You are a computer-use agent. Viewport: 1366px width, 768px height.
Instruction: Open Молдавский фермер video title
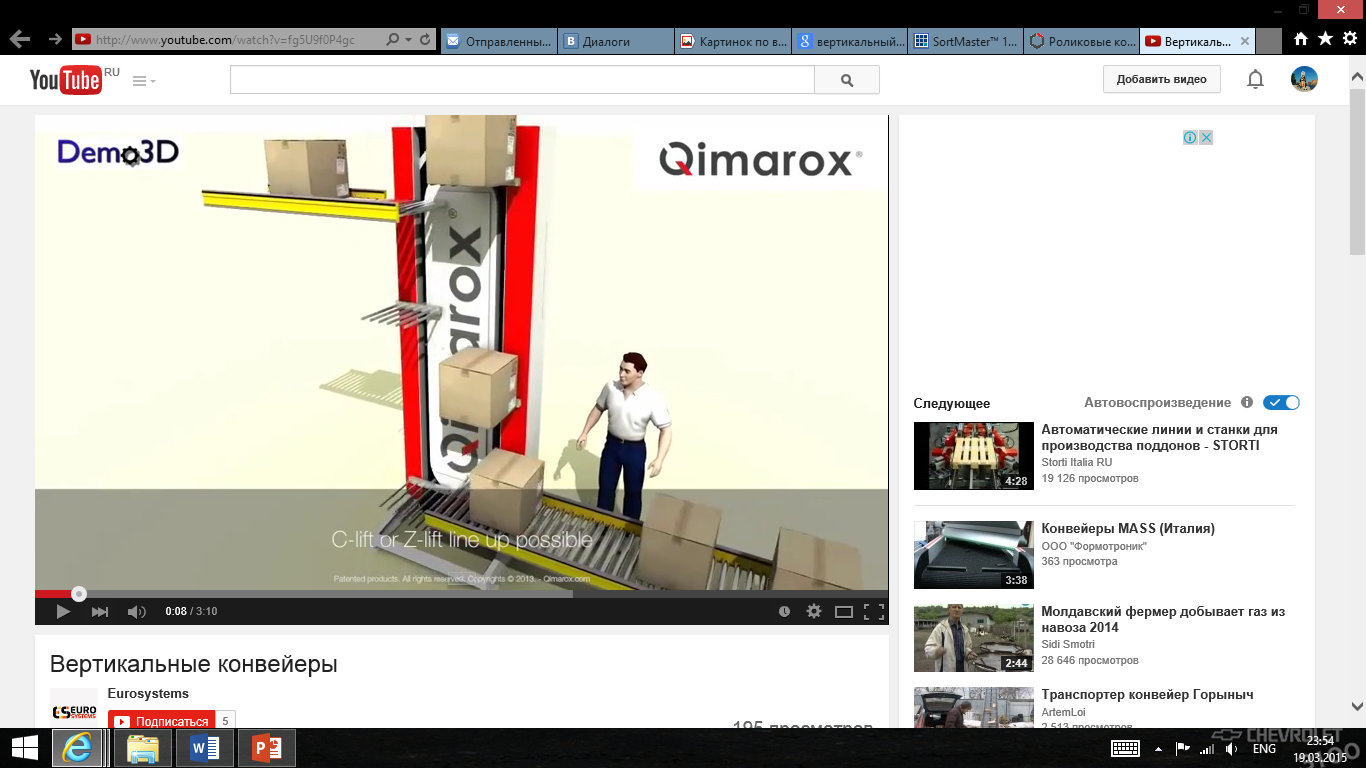(x=1163, y=619)
